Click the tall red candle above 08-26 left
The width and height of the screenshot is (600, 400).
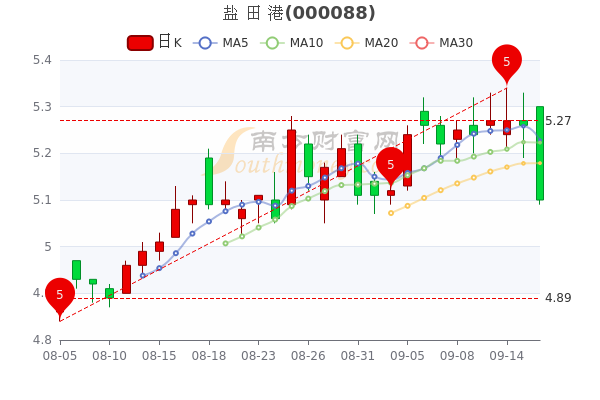[x=292, y=167]
